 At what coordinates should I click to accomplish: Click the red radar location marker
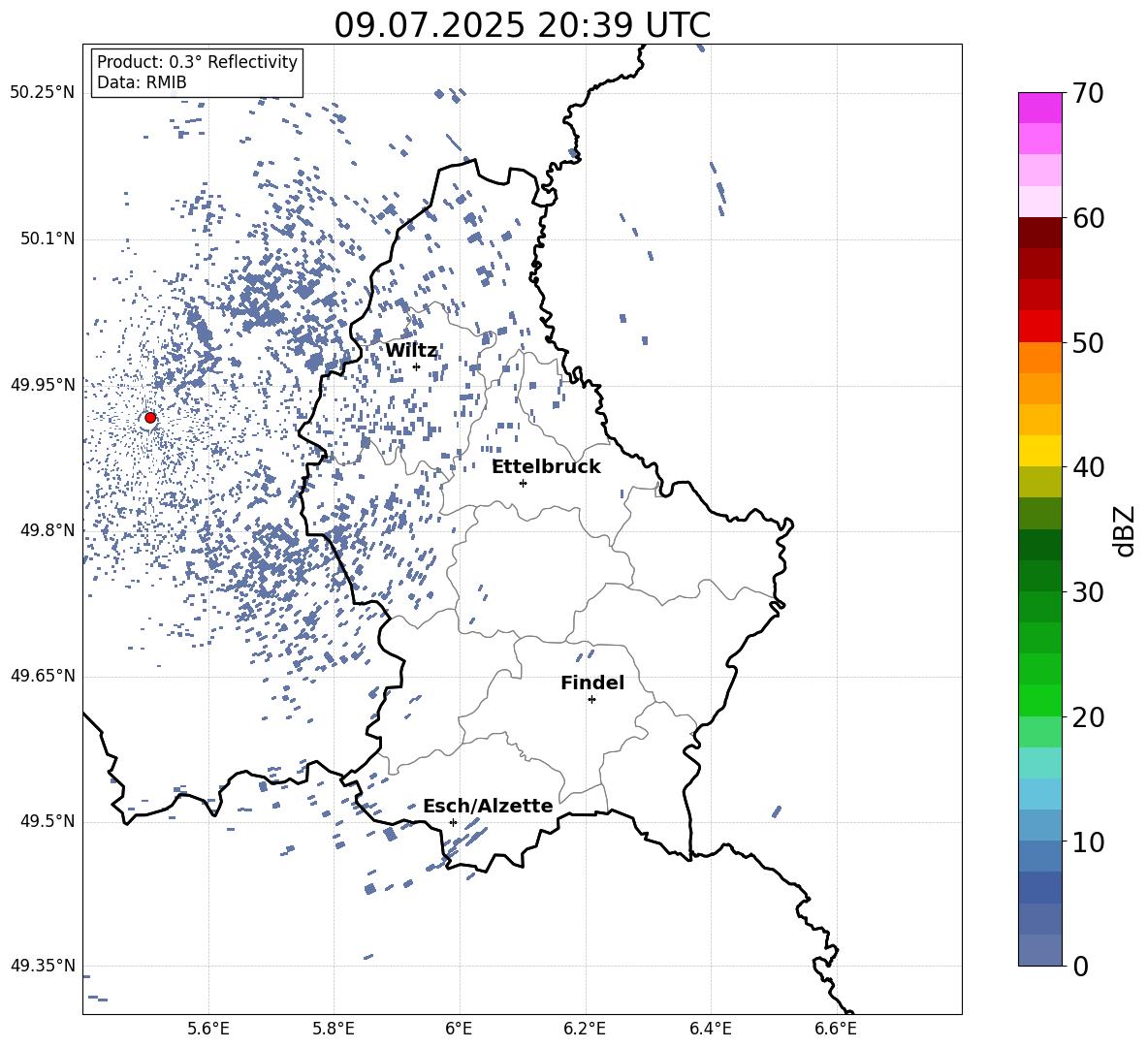pyautogui.click(x=150, y=418)
